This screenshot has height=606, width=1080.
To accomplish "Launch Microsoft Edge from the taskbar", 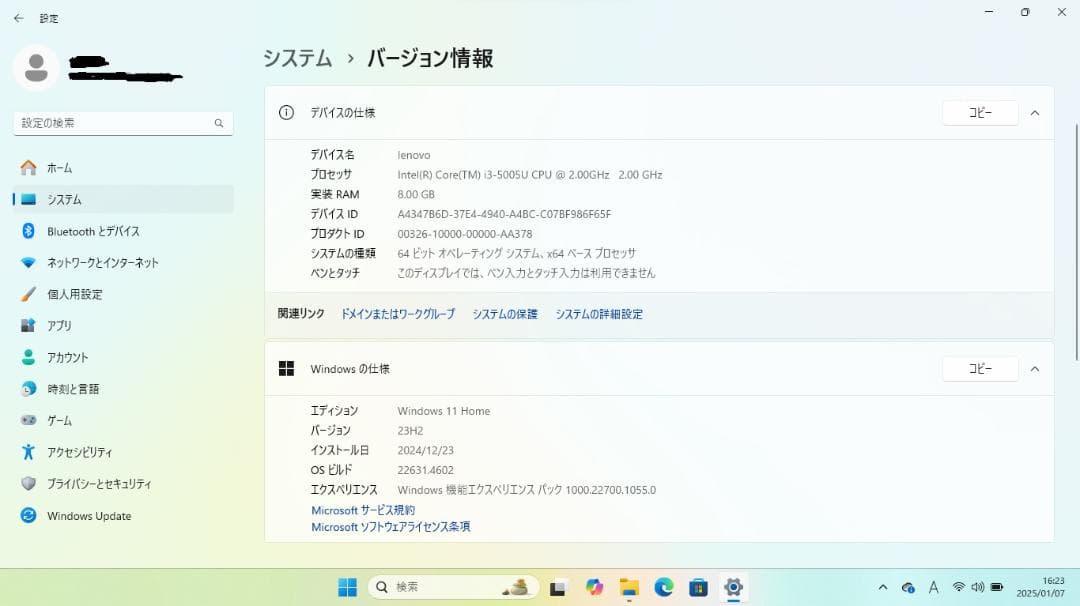I will [662, 587].
